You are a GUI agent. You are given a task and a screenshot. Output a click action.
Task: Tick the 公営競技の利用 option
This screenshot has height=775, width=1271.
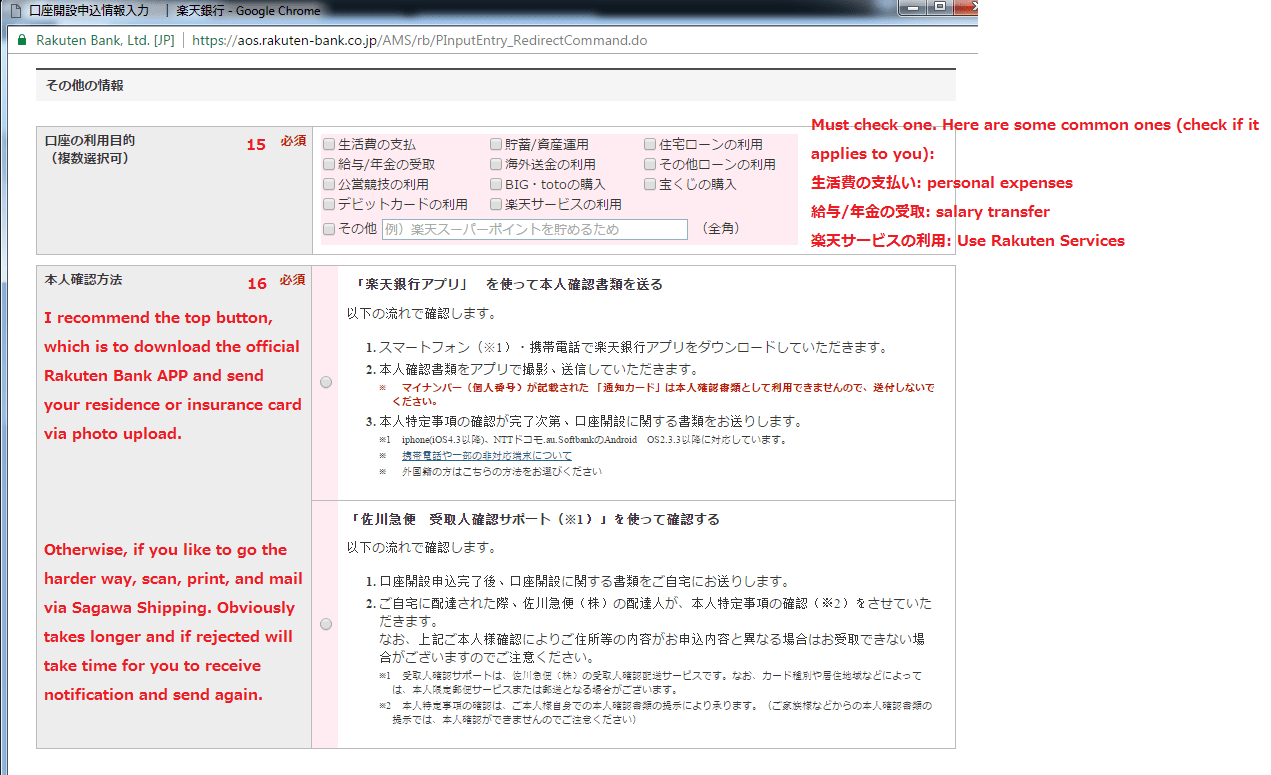click(x=329, y=185)
